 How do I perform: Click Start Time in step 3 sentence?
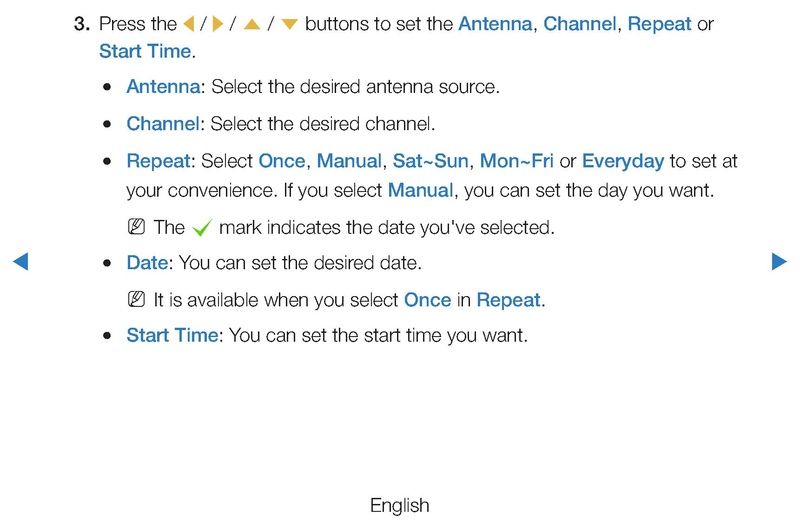click(x=145, y=52)
